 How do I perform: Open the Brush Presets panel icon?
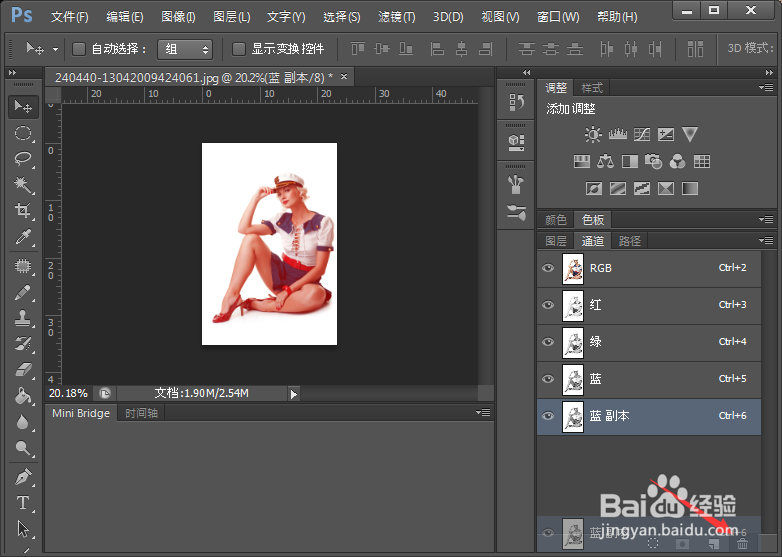tap(516, 213)
